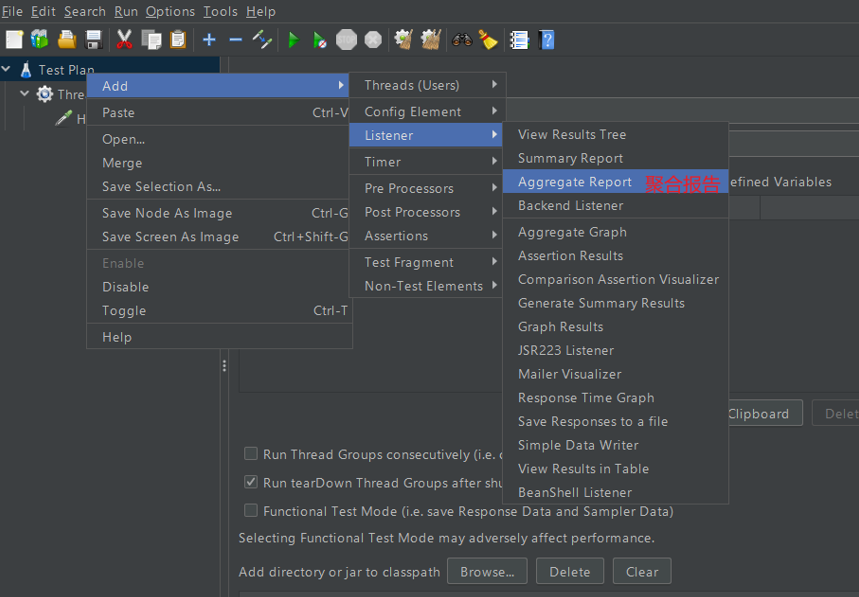Select BeanShell Listener entry
Viewport: 859px width, 597px height.
point(615,492)
